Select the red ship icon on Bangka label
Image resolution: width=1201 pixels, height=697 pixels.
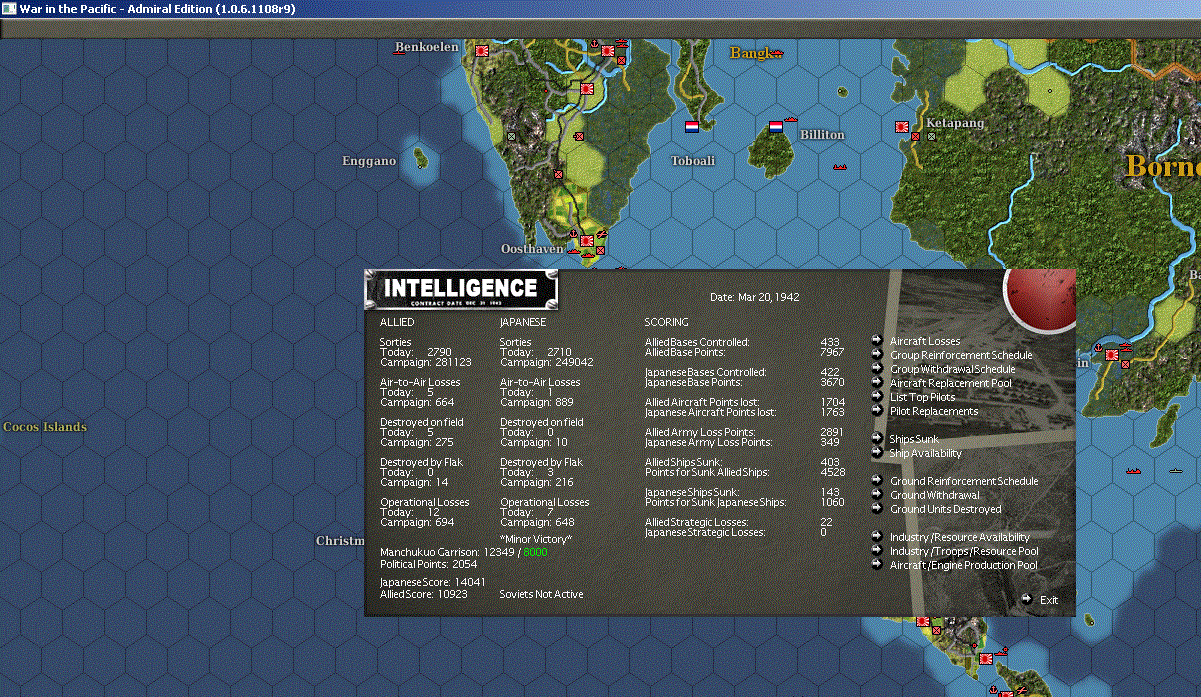[776, 53]
